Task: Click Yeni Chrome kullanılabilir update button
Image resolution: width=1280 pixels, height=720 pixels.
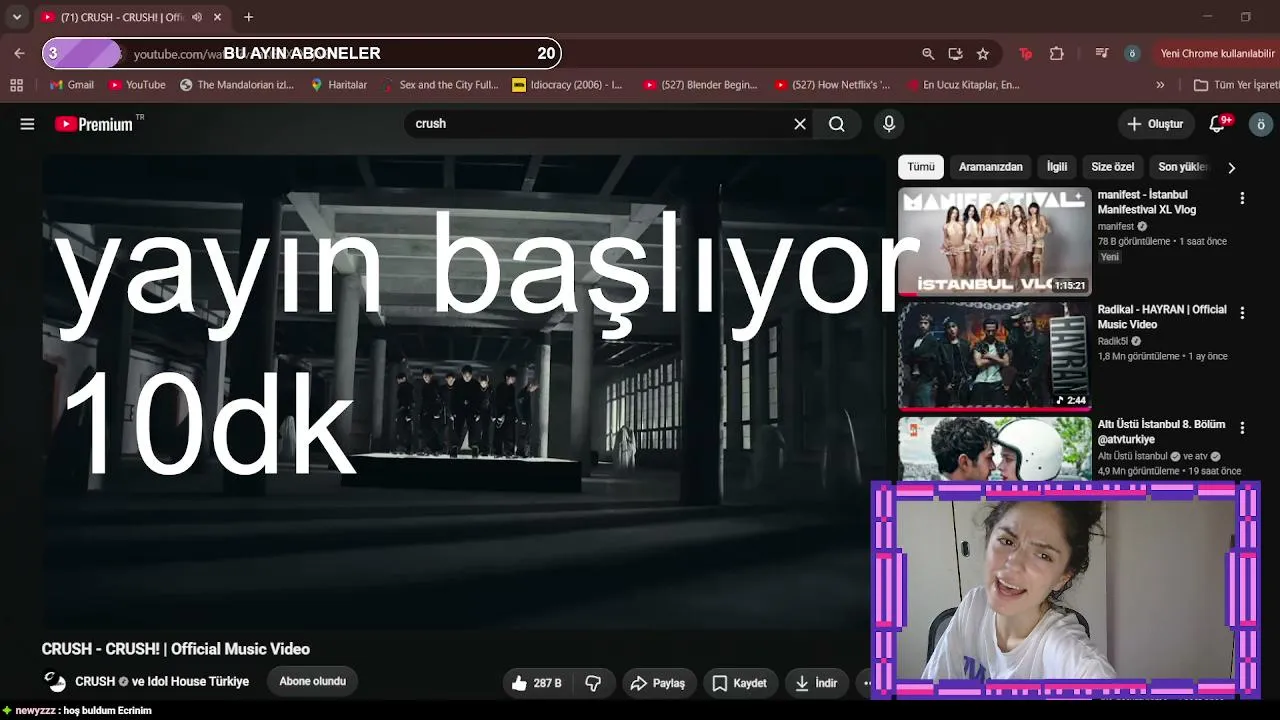Action: coord(1216,54)
